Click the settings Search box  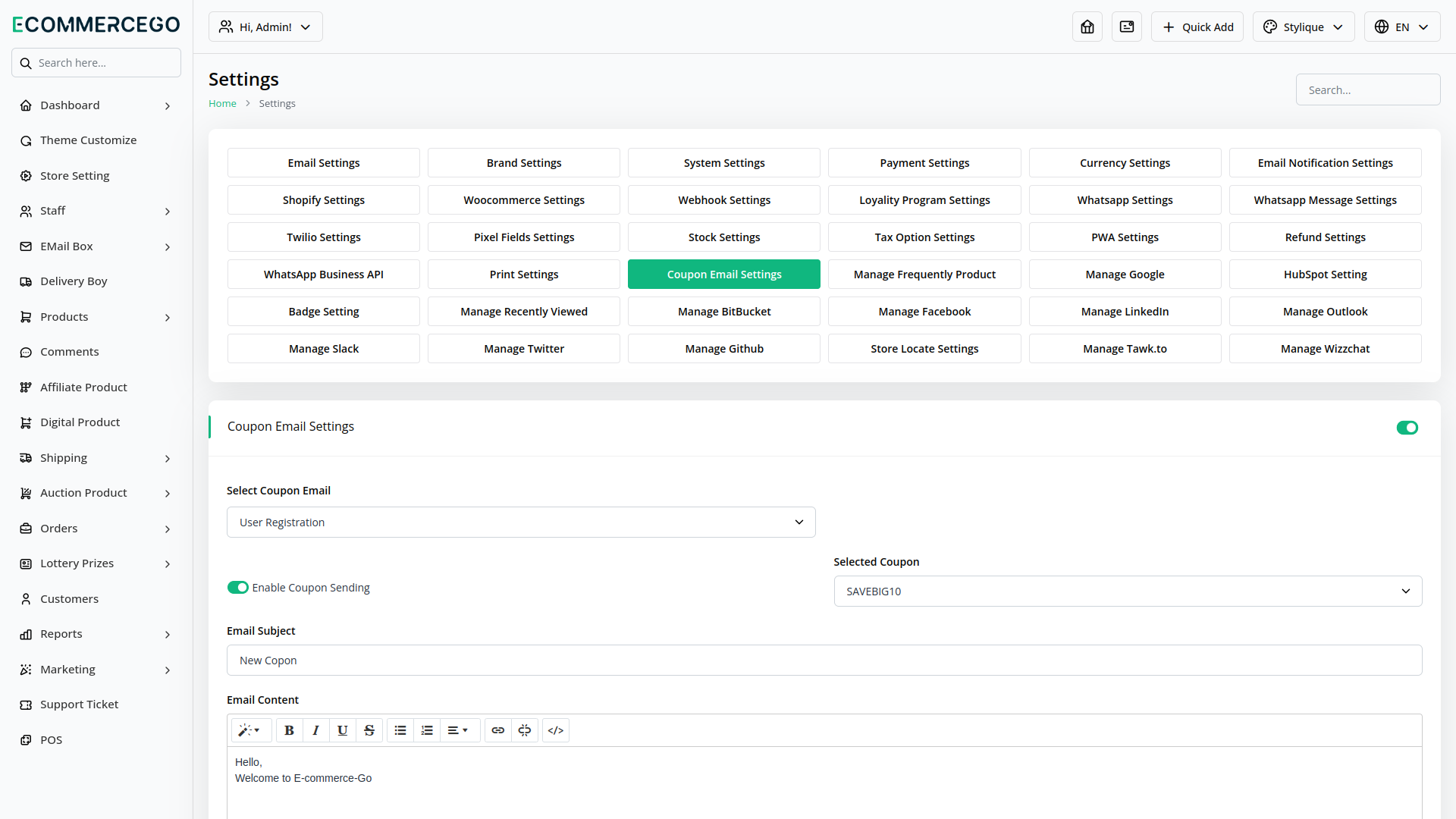pyautogui.click(x=1368, y=89)
